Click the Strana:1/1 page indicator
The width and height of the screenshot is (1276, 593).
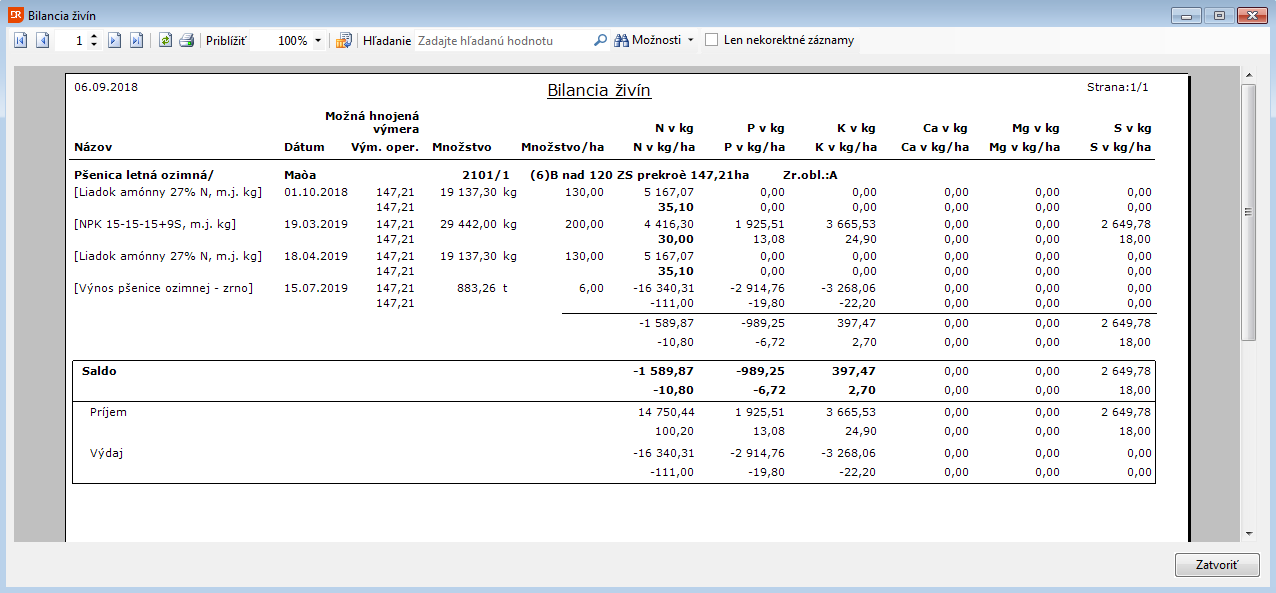click(x=1118, y=87)
